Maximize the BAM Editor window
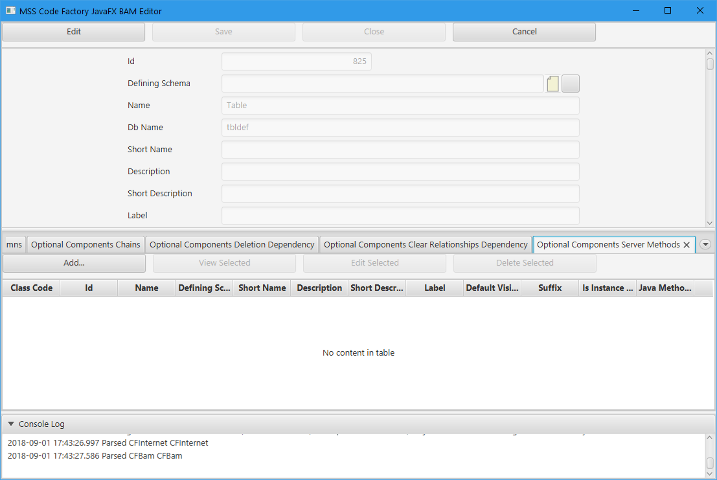 click(x=667, y=10)
